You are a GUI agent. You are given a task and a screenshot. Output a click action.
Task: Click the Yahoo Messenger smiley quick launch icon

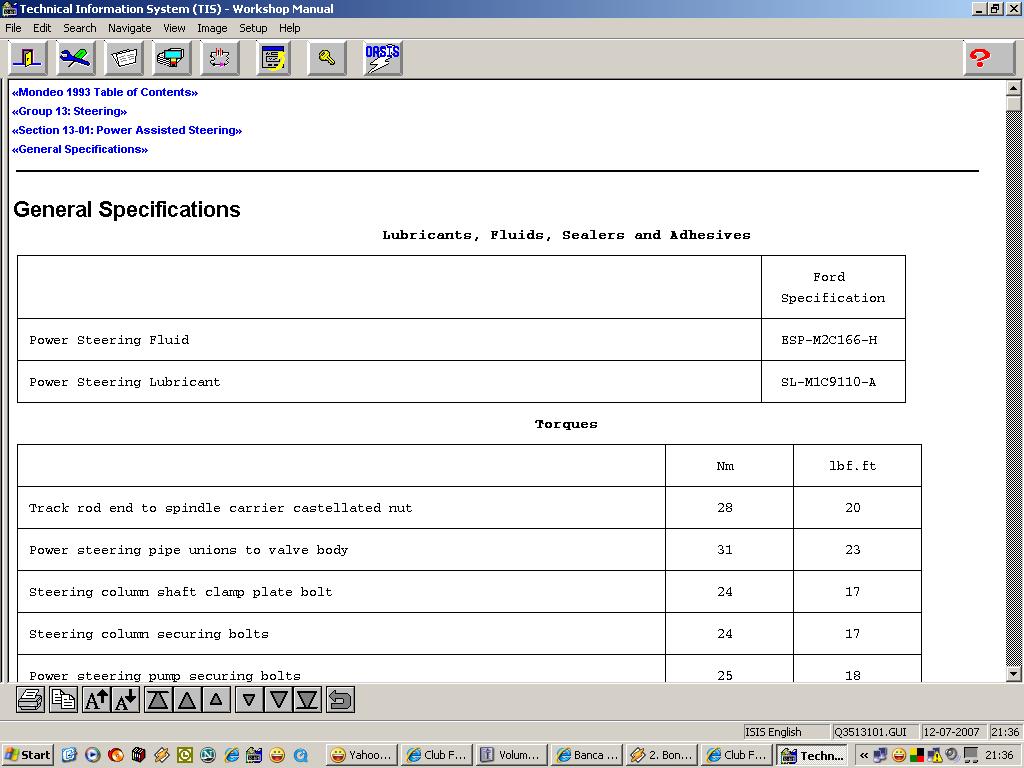coord(277,755)
